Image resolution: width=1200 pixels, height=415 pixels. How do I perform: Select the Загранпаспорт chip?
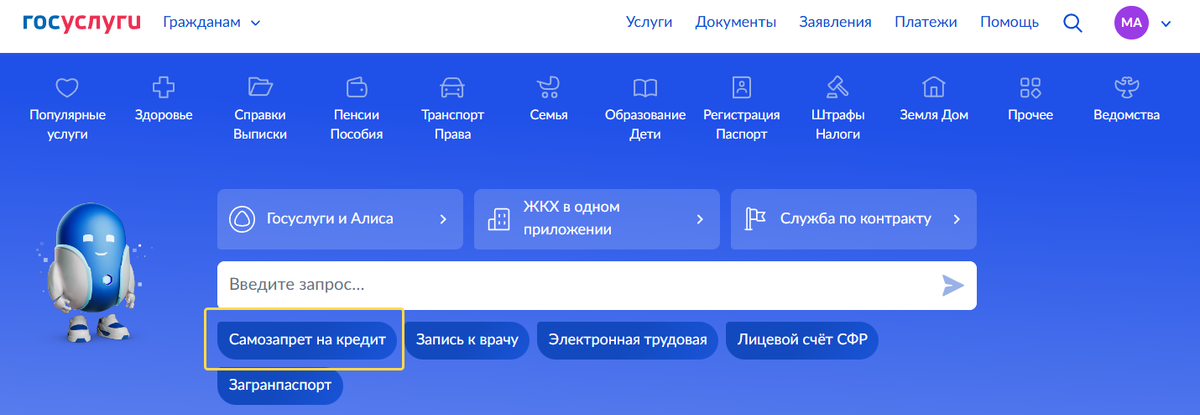pos(280,386)
